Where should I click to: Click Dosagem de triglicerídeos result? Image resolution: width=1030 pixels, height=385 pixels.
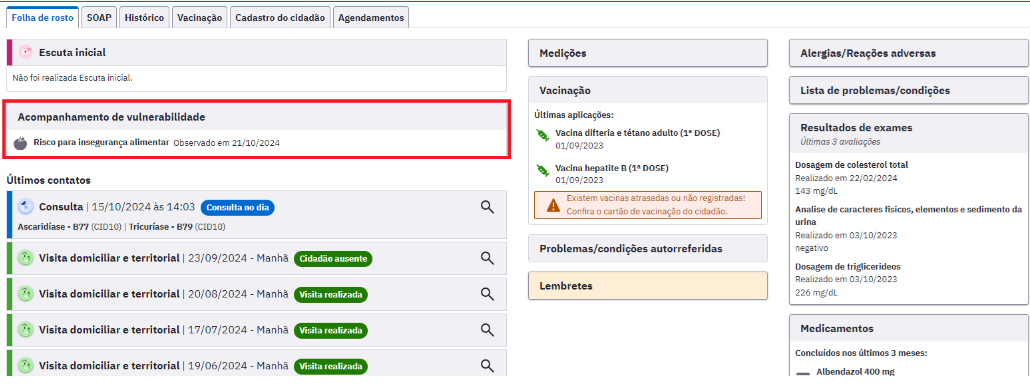[847, 267]
